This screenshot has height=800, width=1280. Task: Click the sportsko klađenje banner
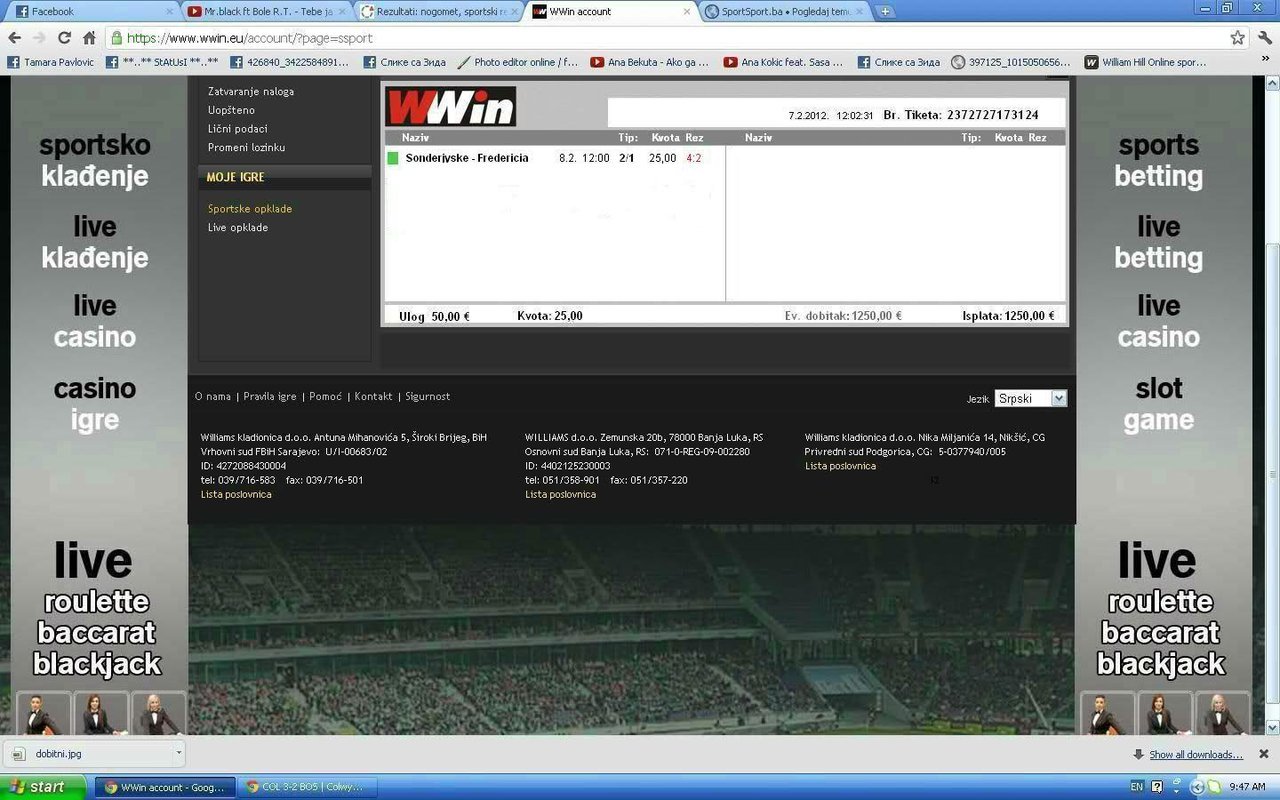tap(95, 161)
